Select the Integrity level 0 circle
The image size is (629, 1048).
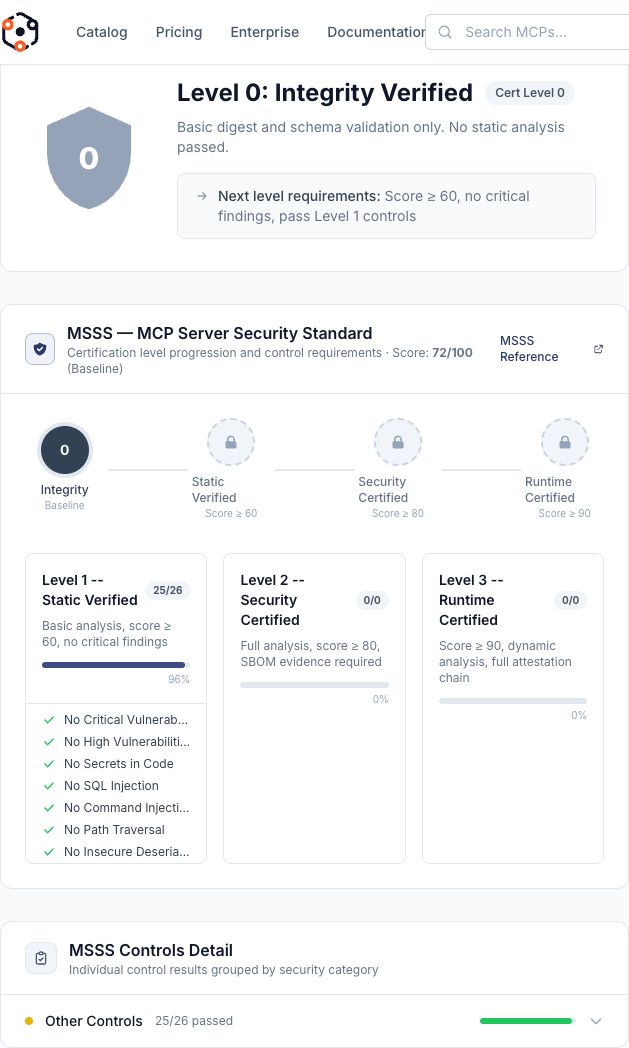tap(65, 450)
